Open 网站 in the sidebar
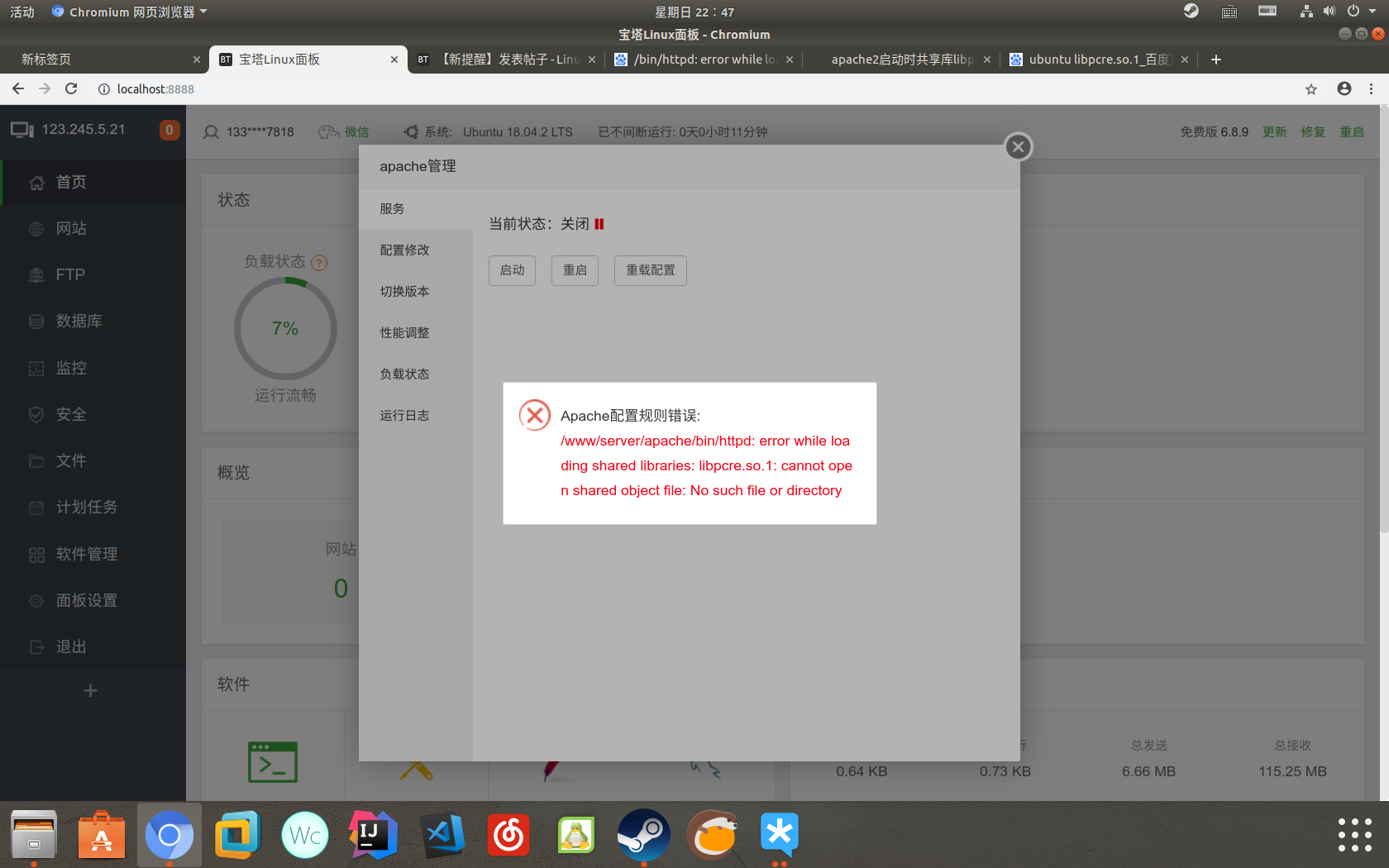The height and width of the screenshot is (868, 1389). click(x=93, y=228)
